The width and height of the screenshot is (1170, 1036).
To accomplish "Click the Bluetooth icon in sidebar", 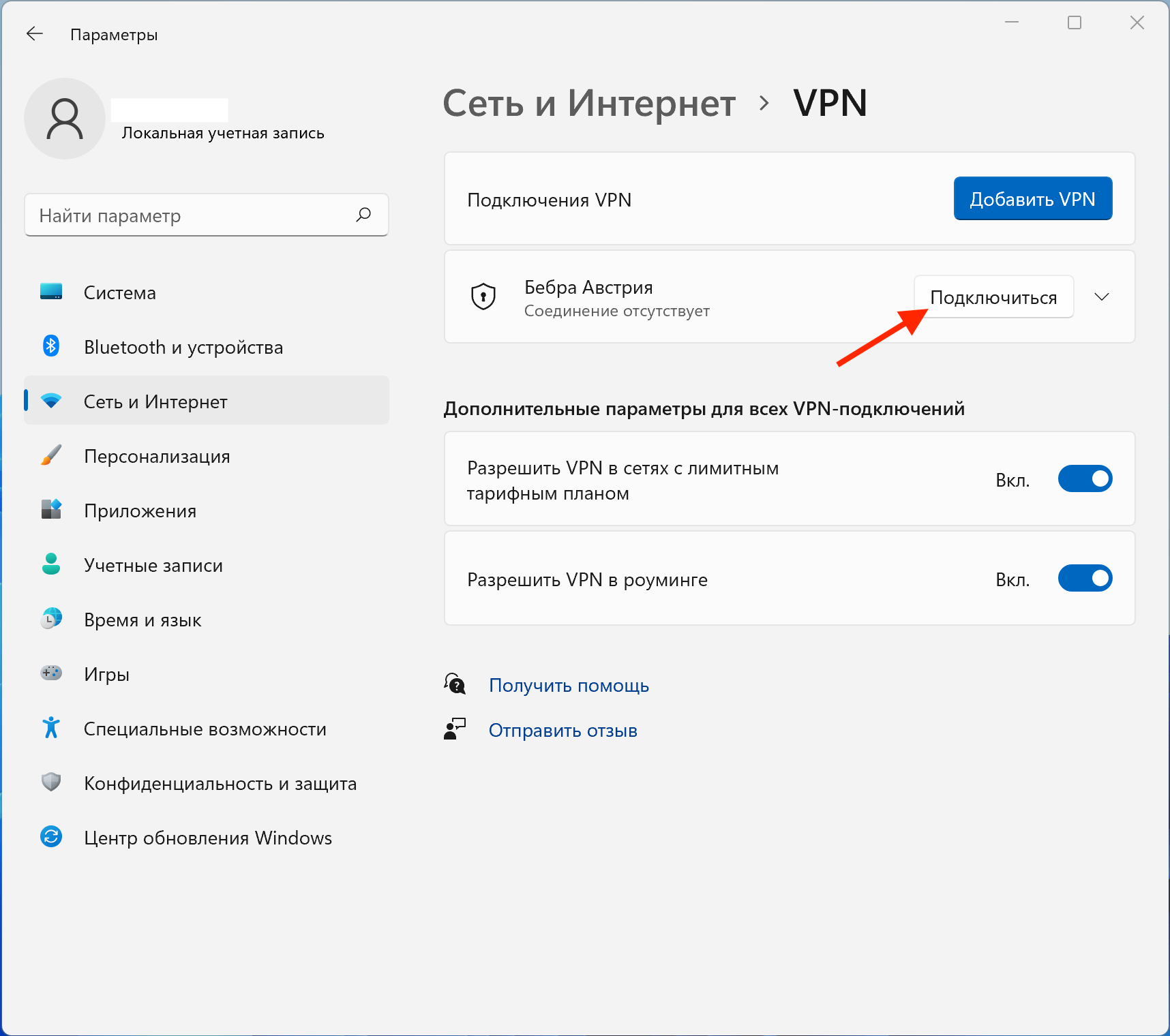I will [x=51, y=346].
